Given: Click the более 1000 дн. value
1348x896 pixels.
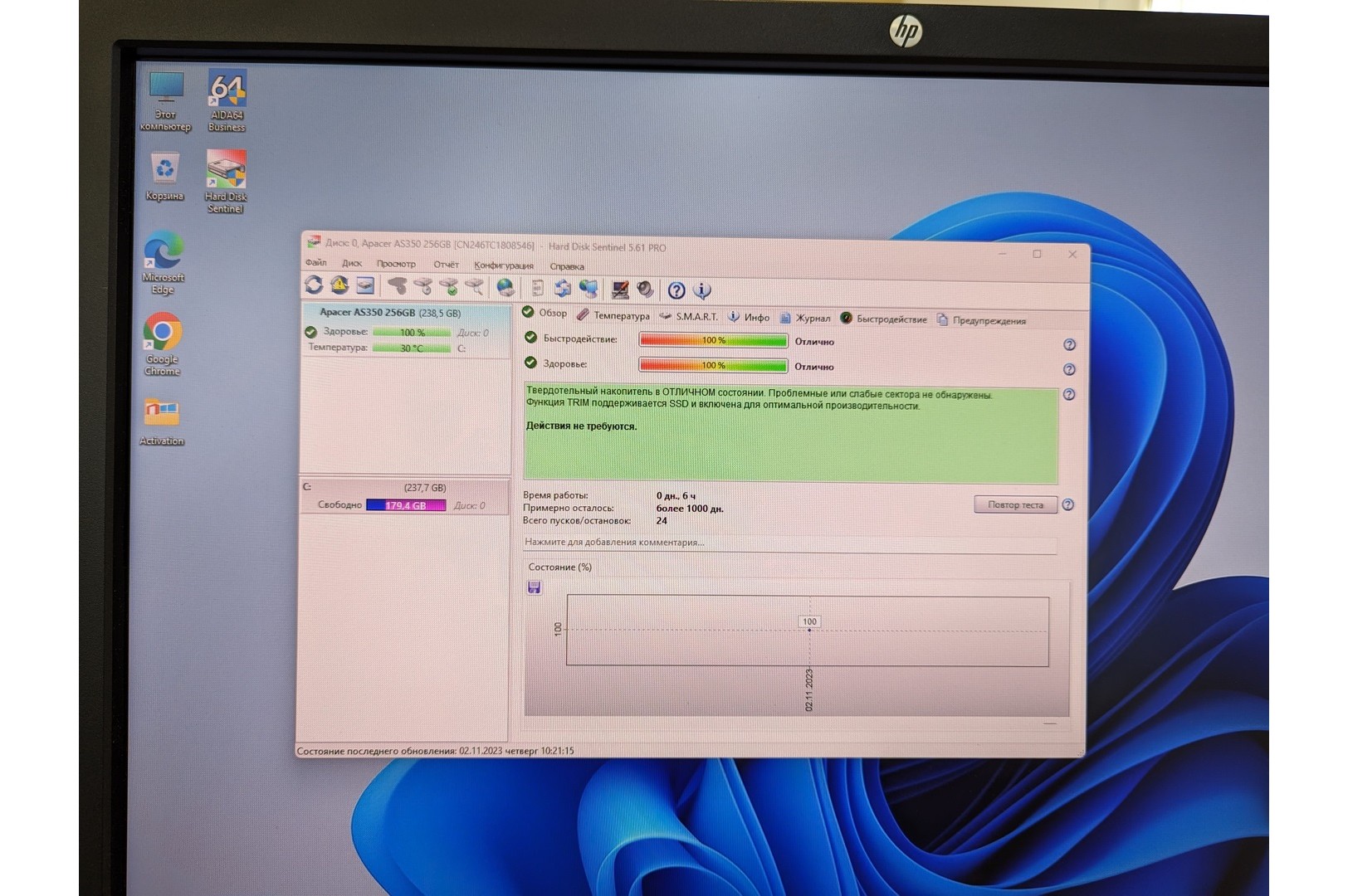Looking at the screenshot, I should (x=690, y=509).
